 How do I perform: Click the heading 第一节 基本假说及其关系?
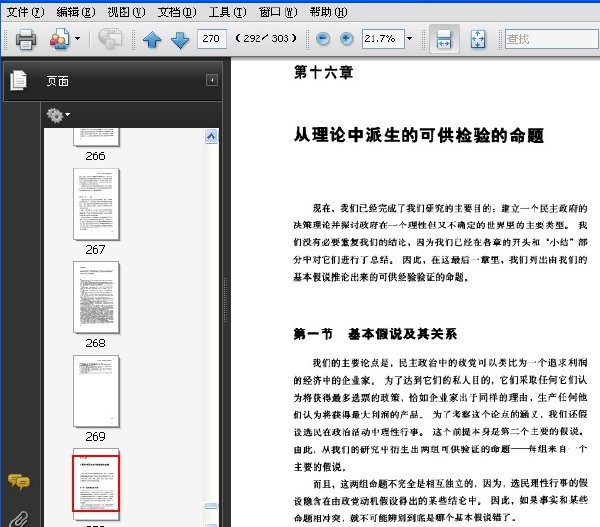click(375, 334)
